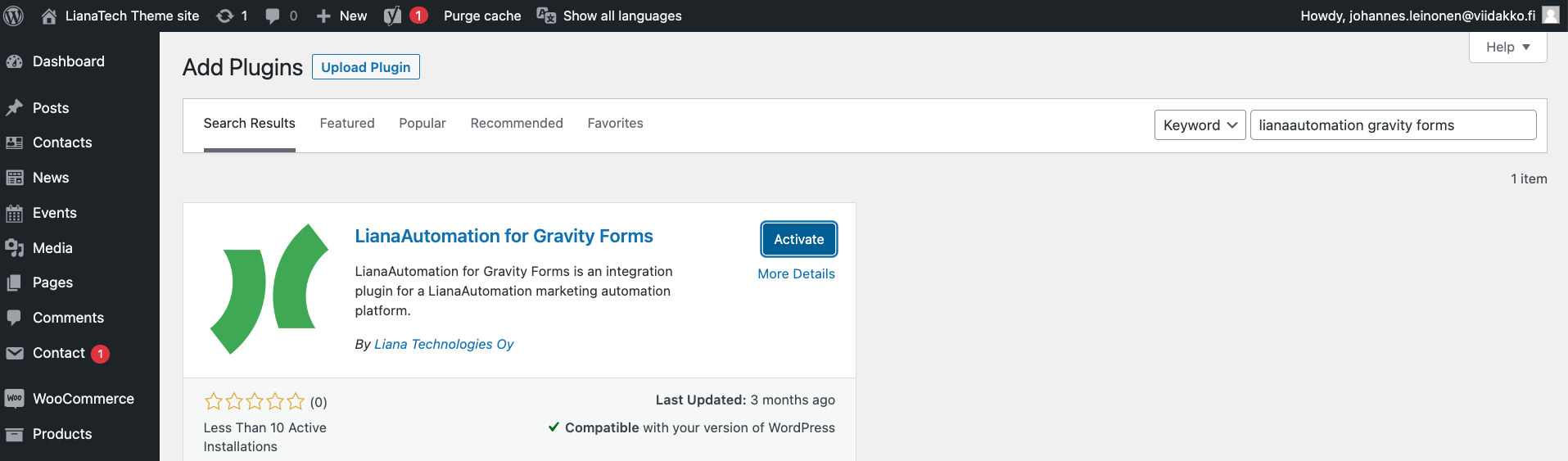Screen dimensions: 1568x461
Task: Click the LianaAutomation plugin logo thumbnail
Action: [269, 289]
